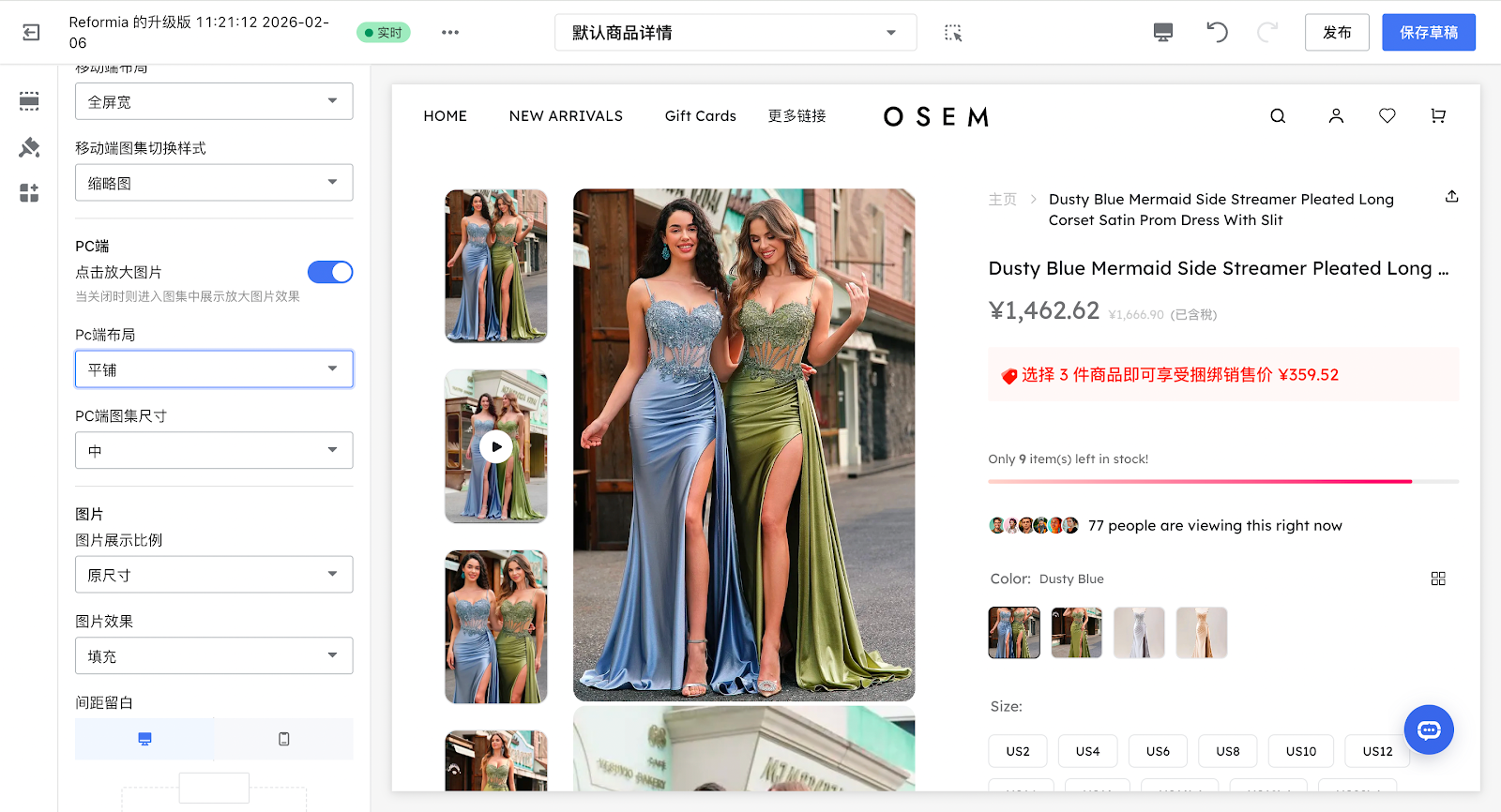Open the sections panel icon in the sidebar

tap(29, 101)
